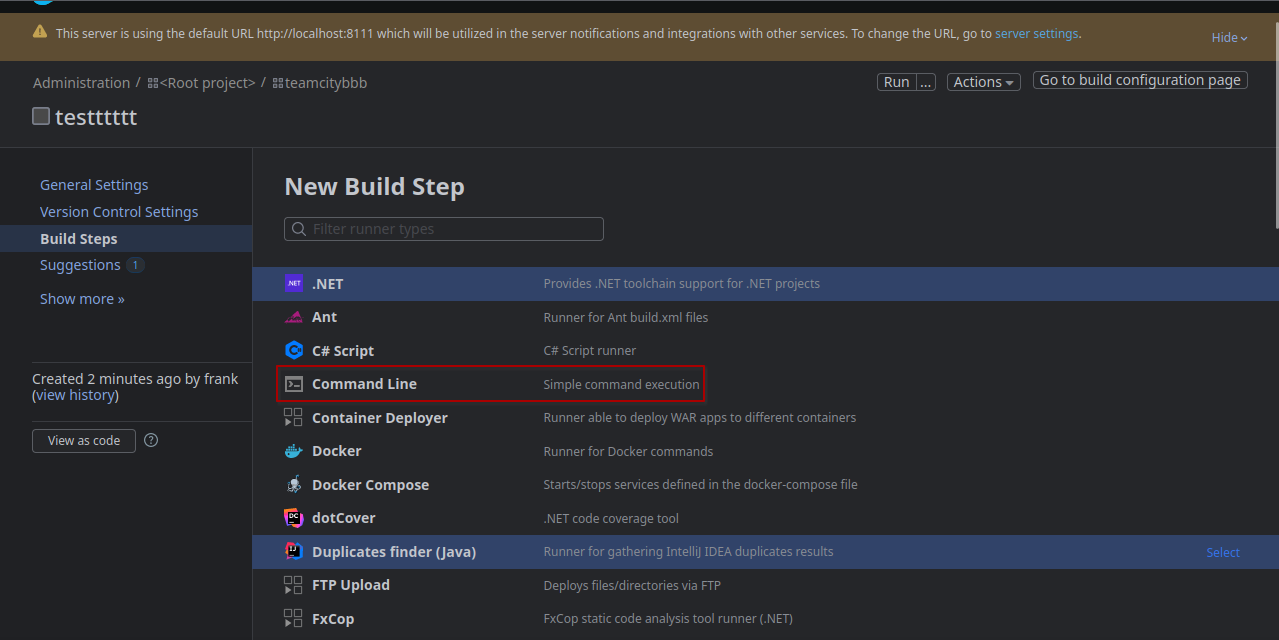
Task: Toggle the testttttt build configuration checkbox
Action: [41, 116]
